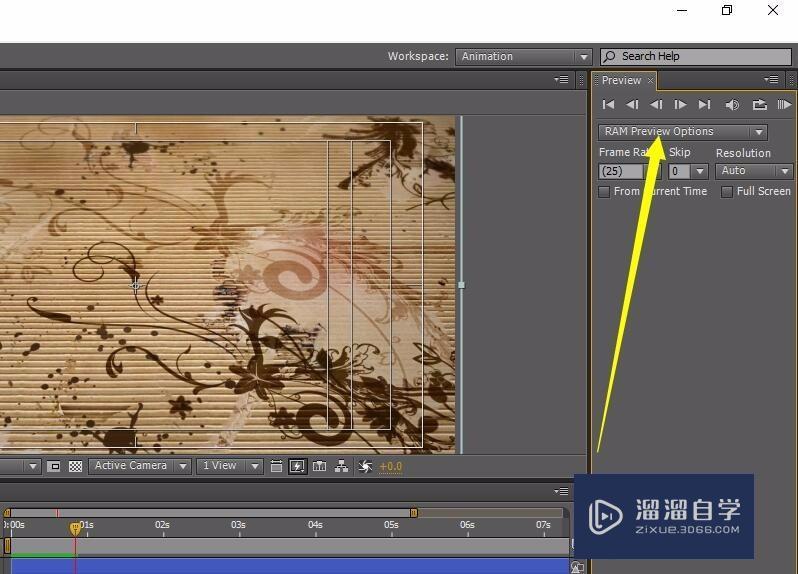
Task: Click the right-edge layer handle in viewer
Action: click(x=462, y=285)
